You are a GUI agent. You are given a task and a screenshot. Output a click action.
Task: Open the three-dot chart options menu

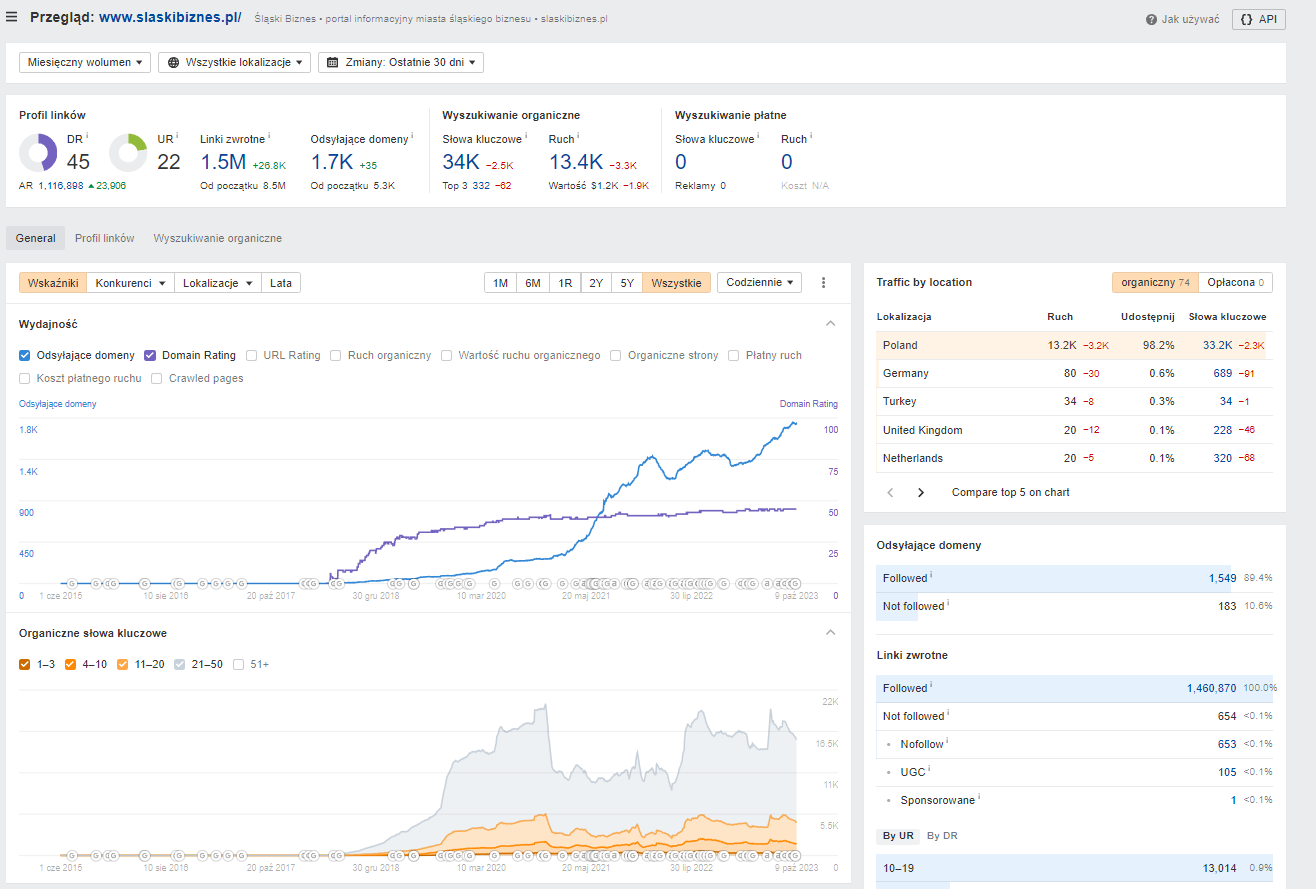[824, 283]
